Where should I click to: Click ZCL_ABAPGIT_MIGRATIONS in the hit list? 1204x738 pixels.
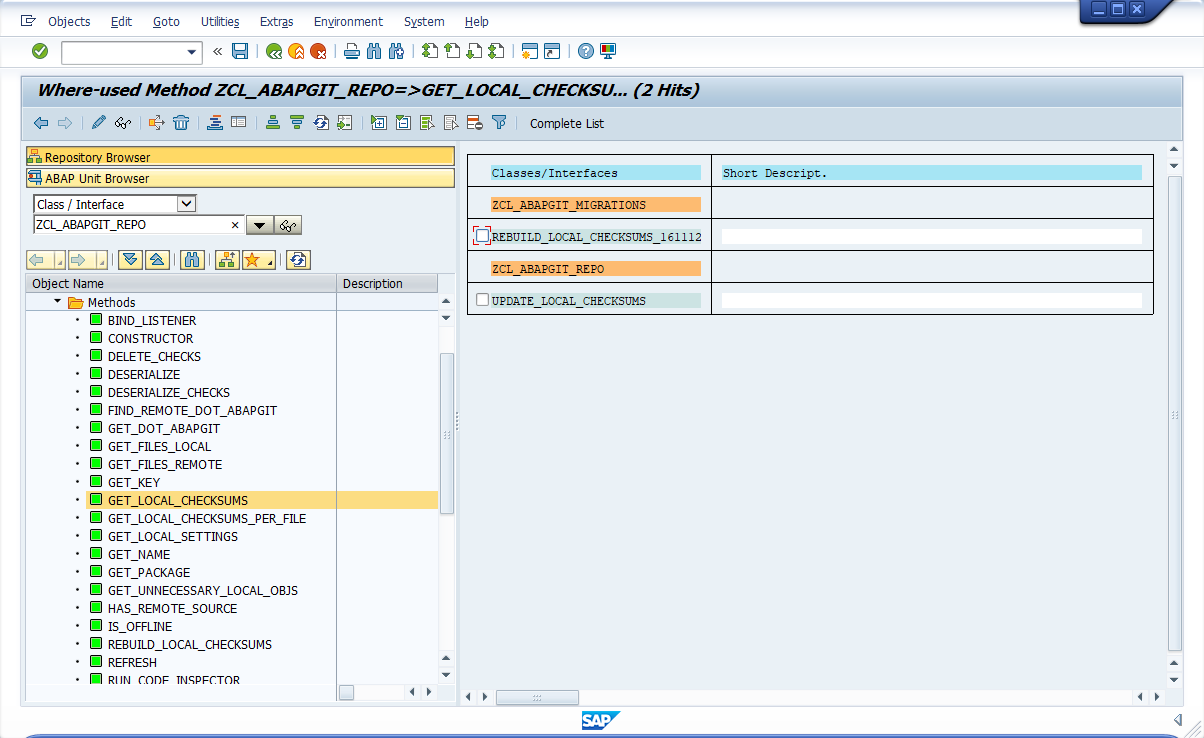[569, 205]
